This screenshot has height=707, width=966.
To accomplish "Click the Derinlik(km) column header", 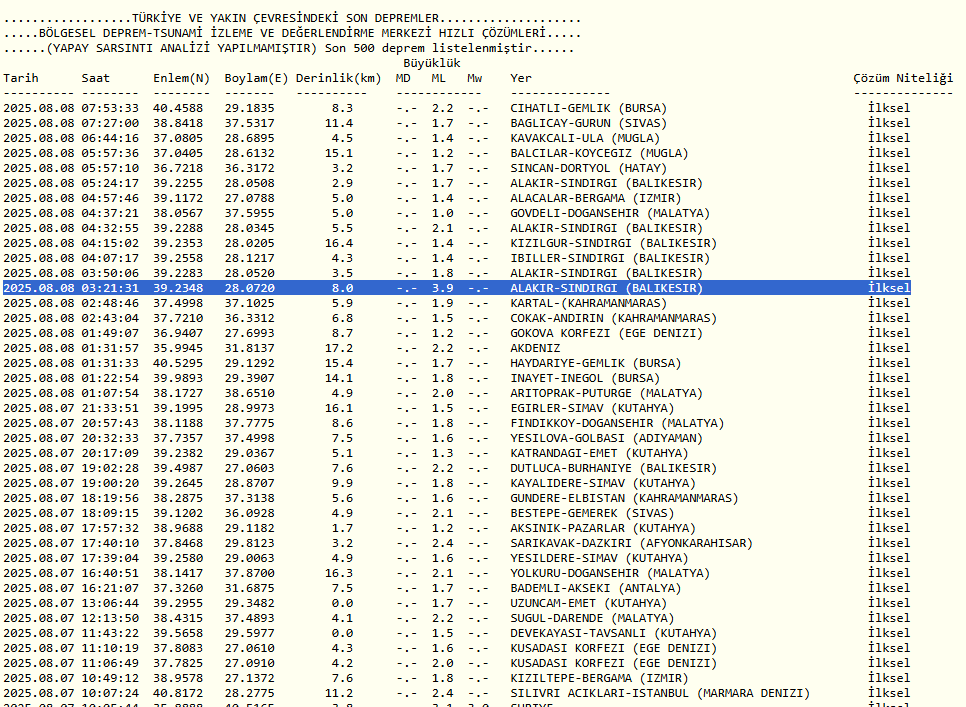I will point(340,77).
